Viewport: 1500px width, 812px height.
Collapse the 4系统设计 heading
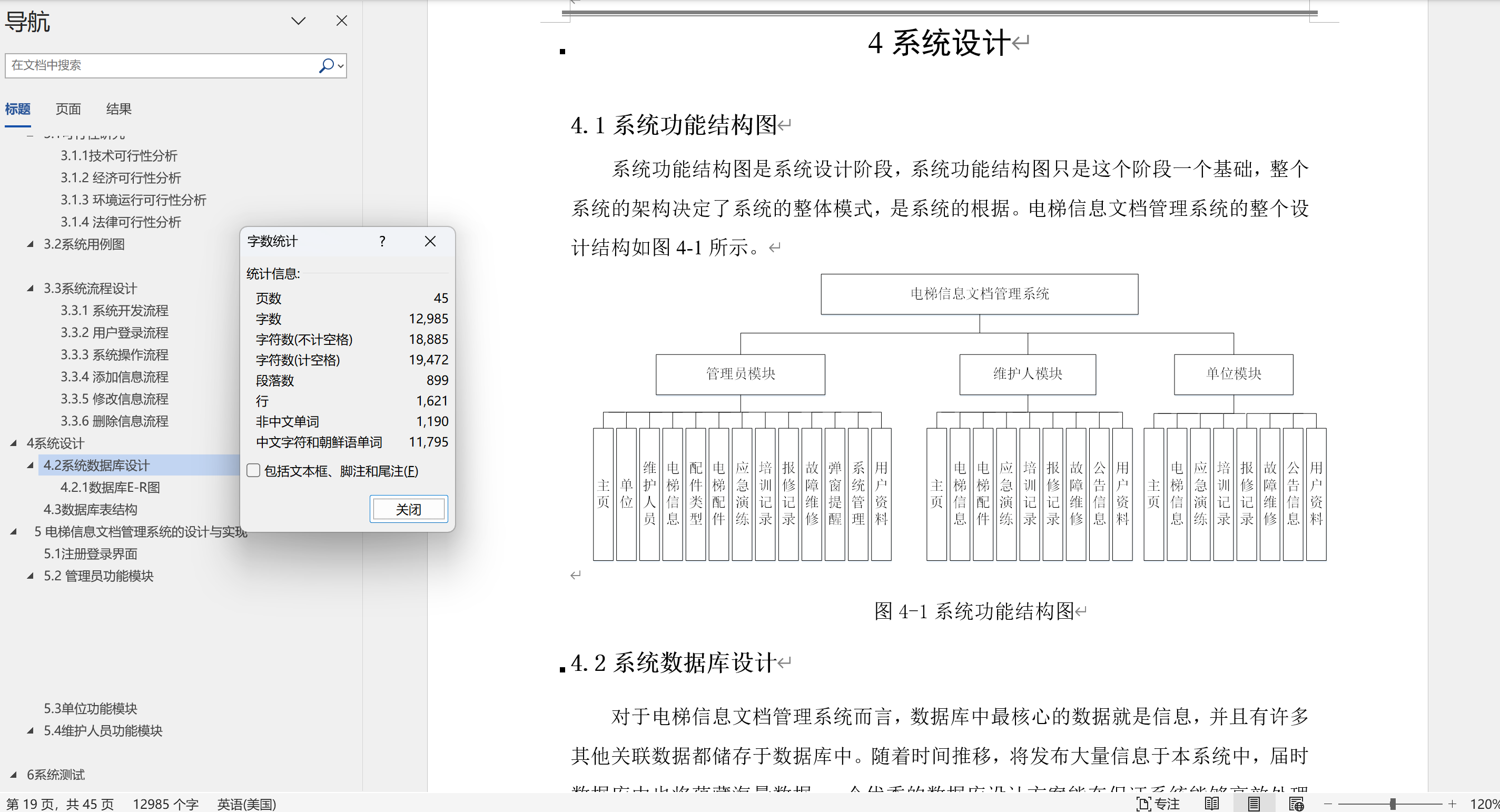(x=13, y=443)
